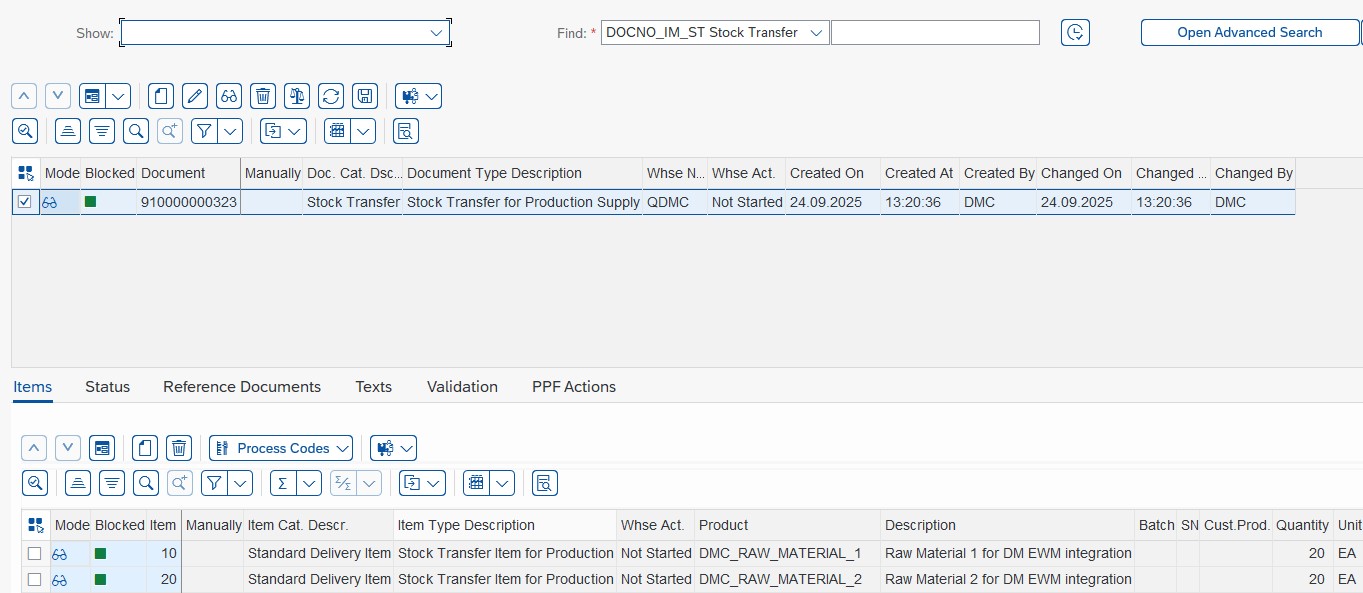Click the Product column header in Items
This screenshot has height=593, width=1363.
787,525
